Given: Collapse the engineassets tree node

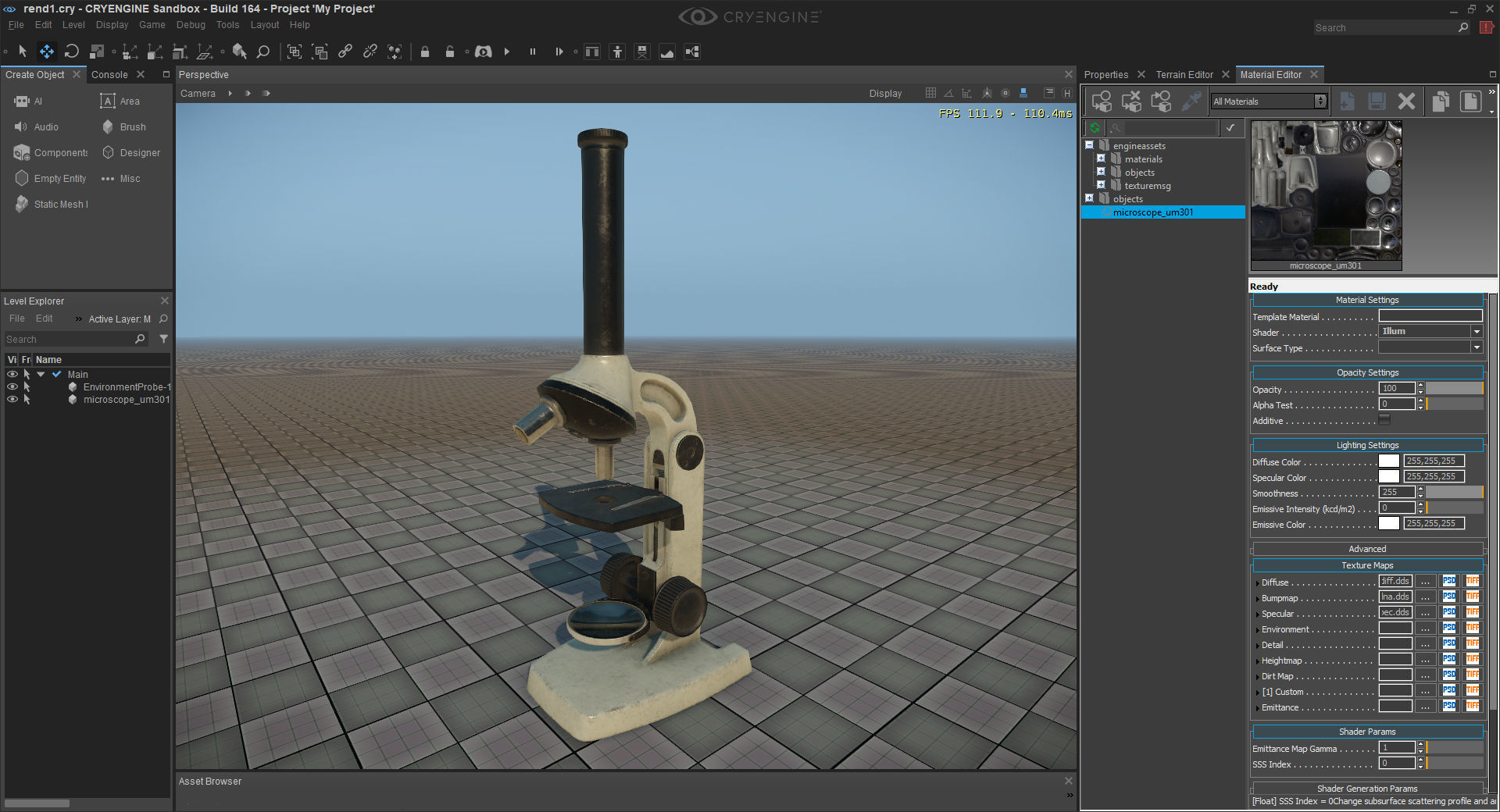Looking at the screenshot, I should 1089,145.
